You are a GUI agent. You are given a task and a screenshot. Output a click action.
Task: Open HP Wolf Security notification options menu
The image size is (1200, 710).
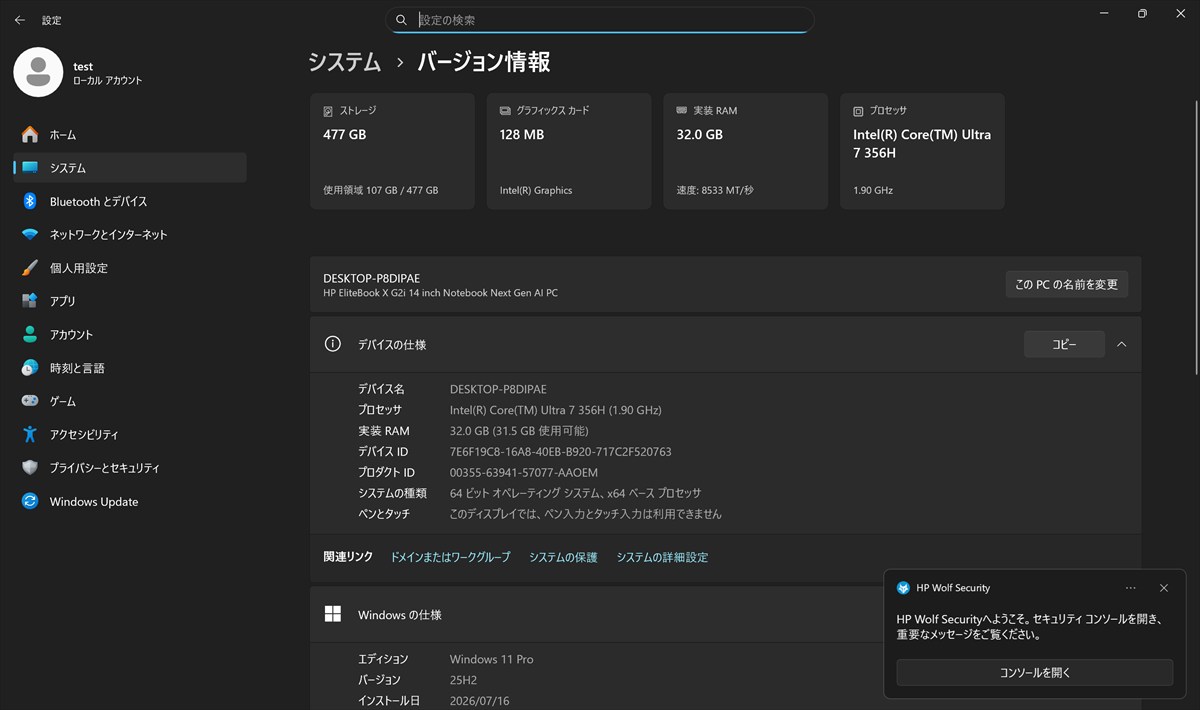click(1130, 588)
